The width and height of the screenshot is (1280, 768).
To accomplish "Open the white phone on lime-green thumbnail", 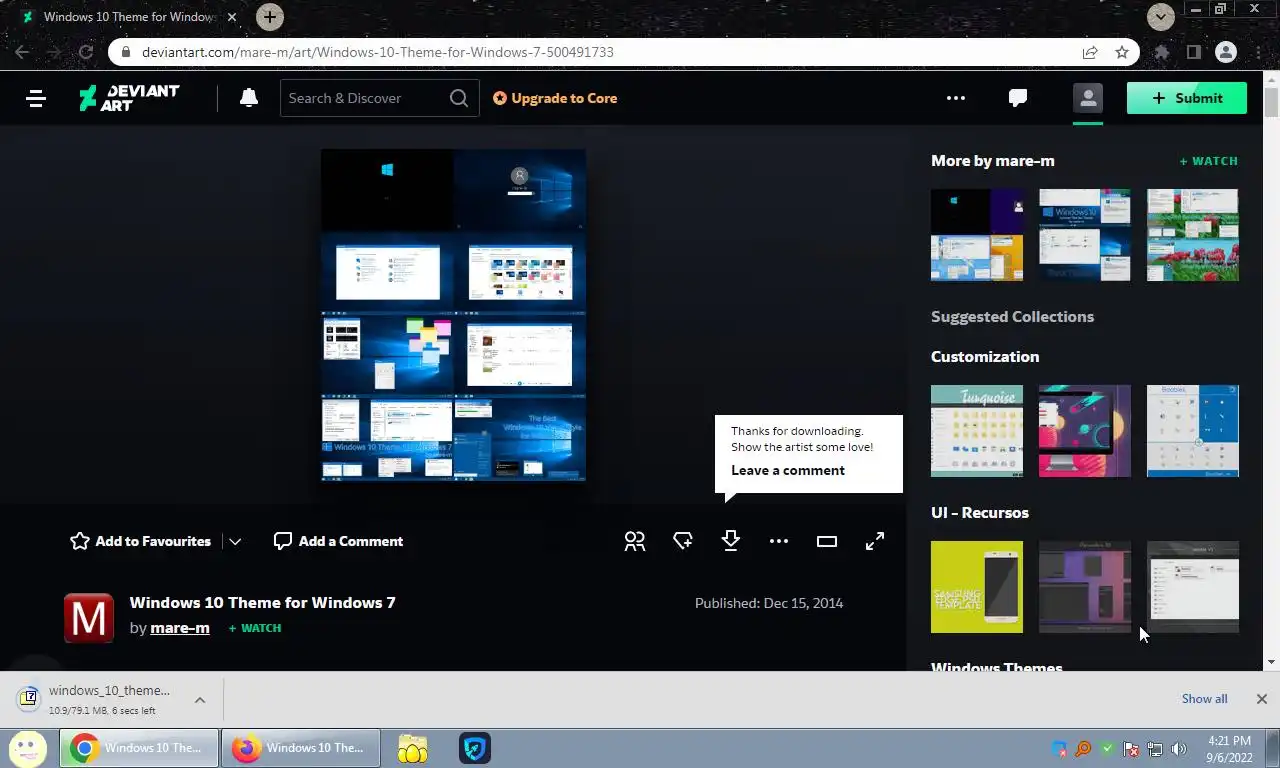I will [x=977, y=587].
